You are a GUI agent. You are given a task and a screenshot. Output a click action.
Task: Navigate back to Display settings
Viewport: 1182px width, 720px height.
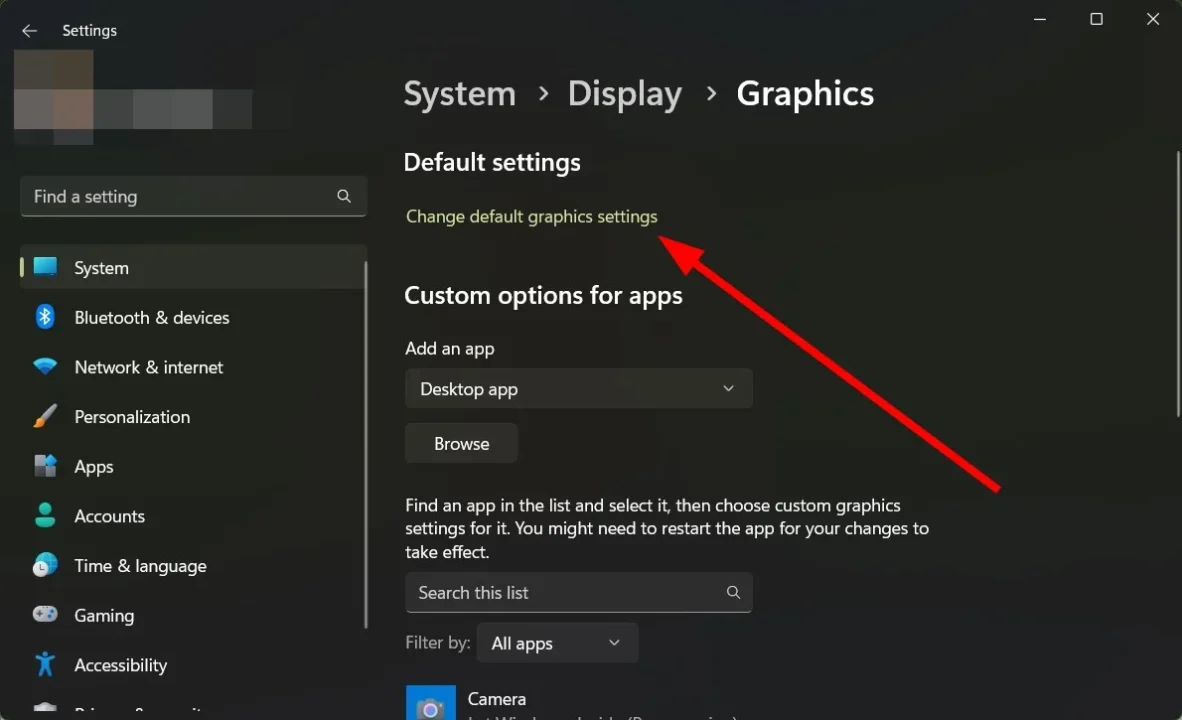click(x=624, y=93)
